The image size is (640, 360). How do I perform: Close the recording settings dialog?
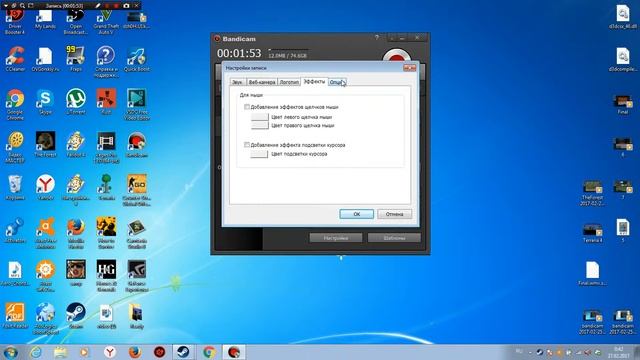[409, 68]
